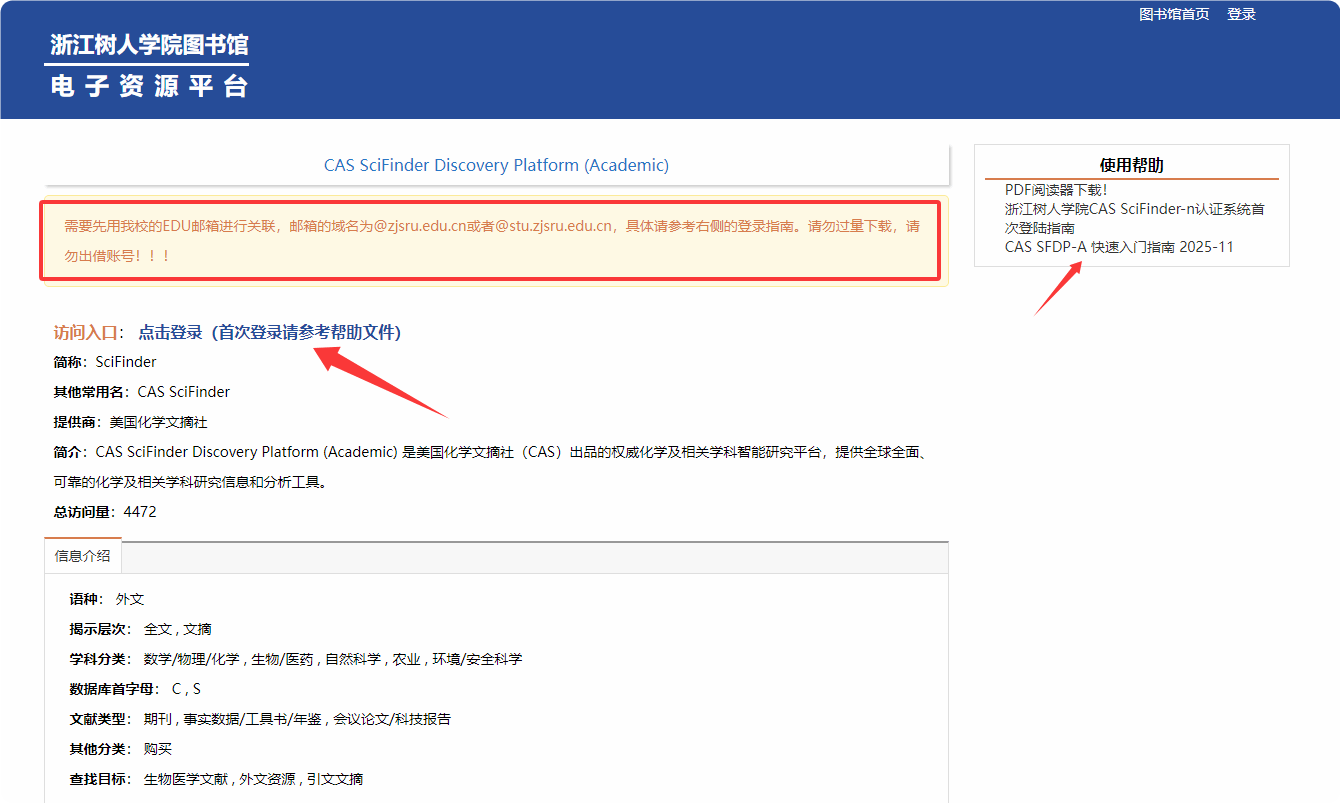The height and width of the screenshot is (803, 1340).
Task: Click 登录 in the top-right header
Action: 1241,14
